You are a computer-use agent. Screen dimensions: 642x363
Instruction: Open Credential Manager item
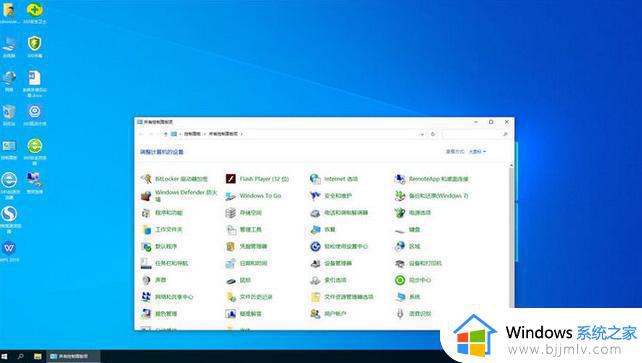246,246
